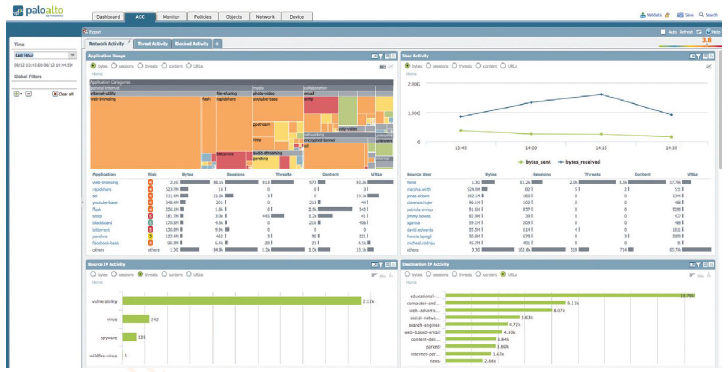The image size is (728, 372).
Task: Switch Application Usage to treemap view icon
Action: click(383, 67)
